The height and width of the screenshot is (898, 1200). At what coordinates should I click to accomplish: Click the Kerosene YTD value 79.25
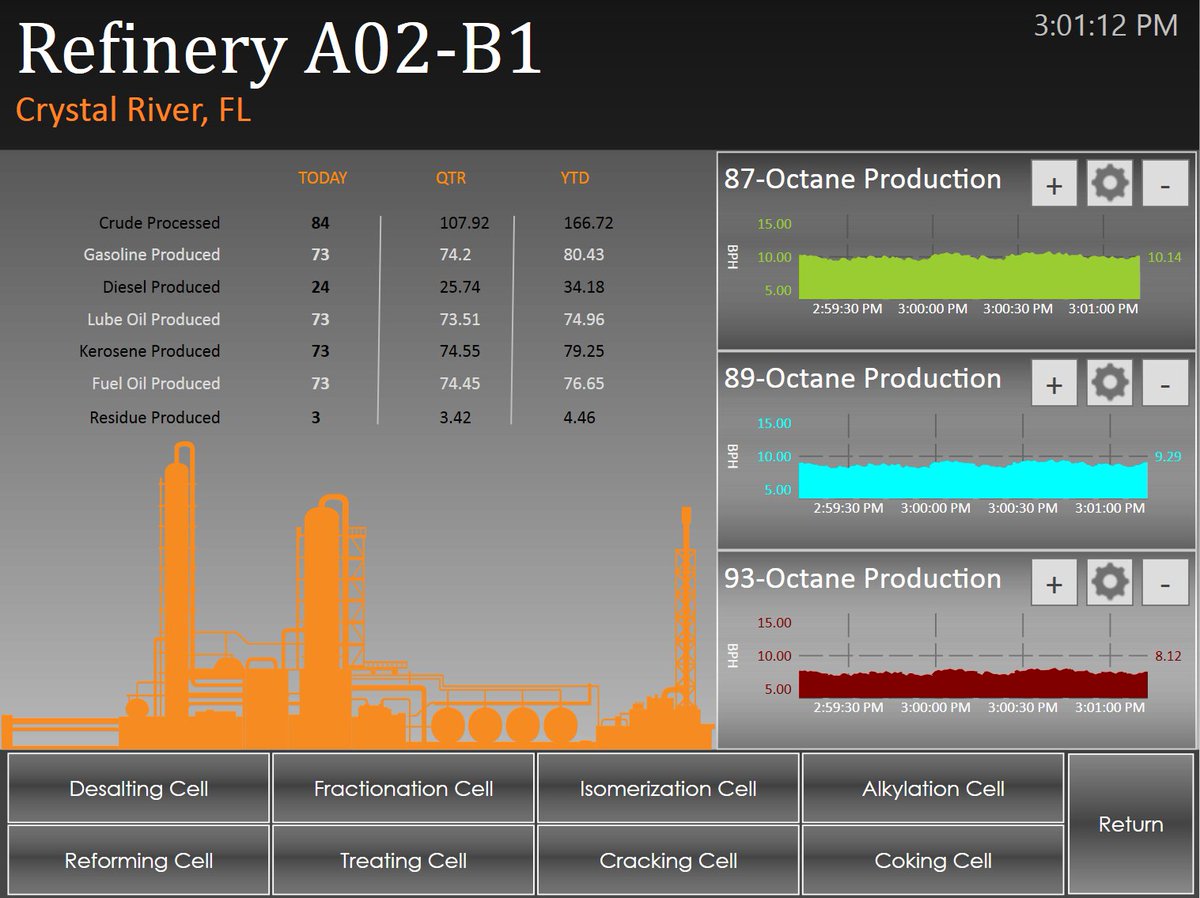pos(584,351)
